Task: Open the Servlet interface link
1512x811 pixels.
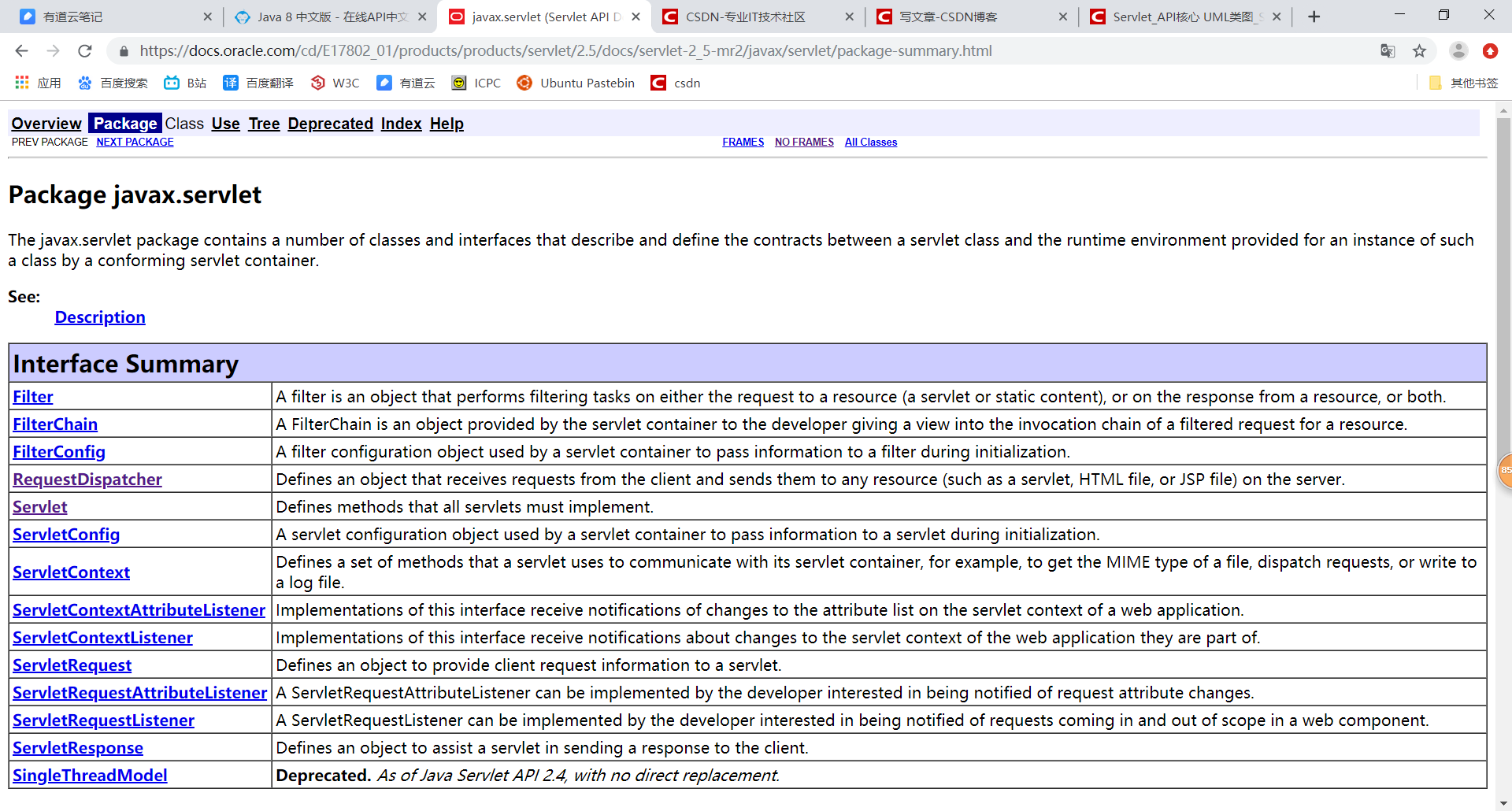Action: 39,507
